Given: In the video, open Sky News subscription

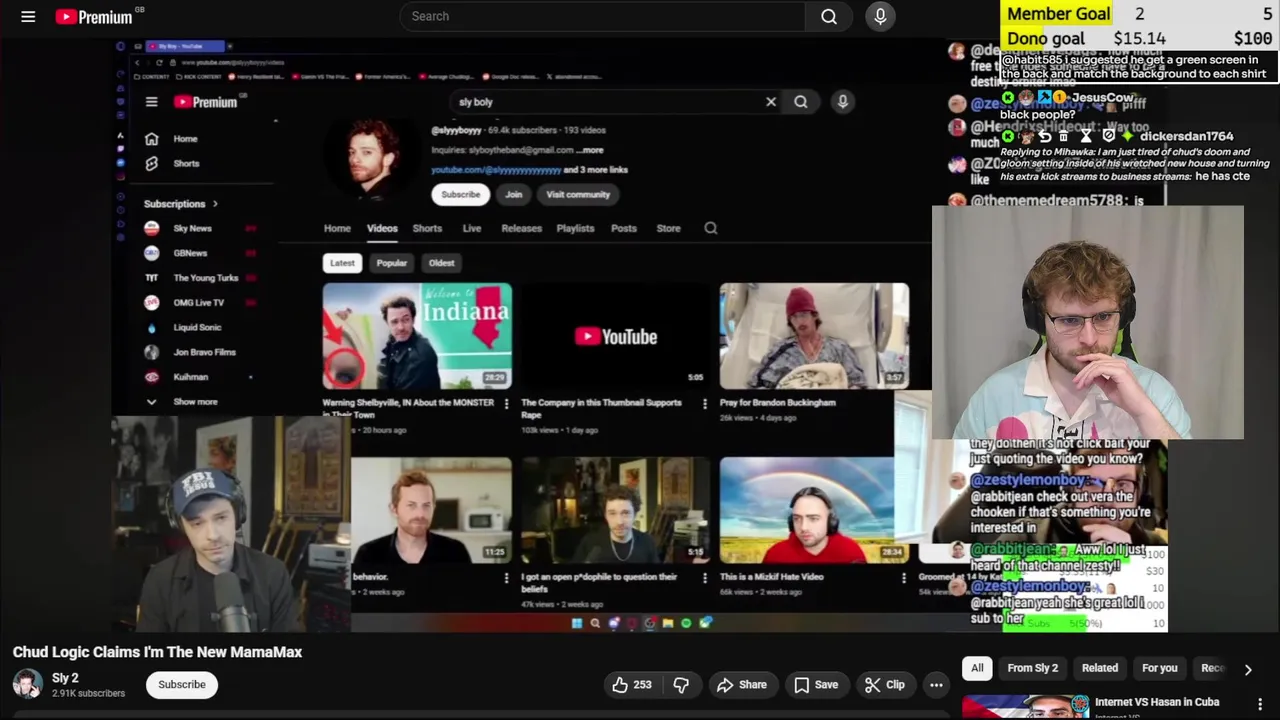Looking at the screenshot, I should tap(194, 229).
